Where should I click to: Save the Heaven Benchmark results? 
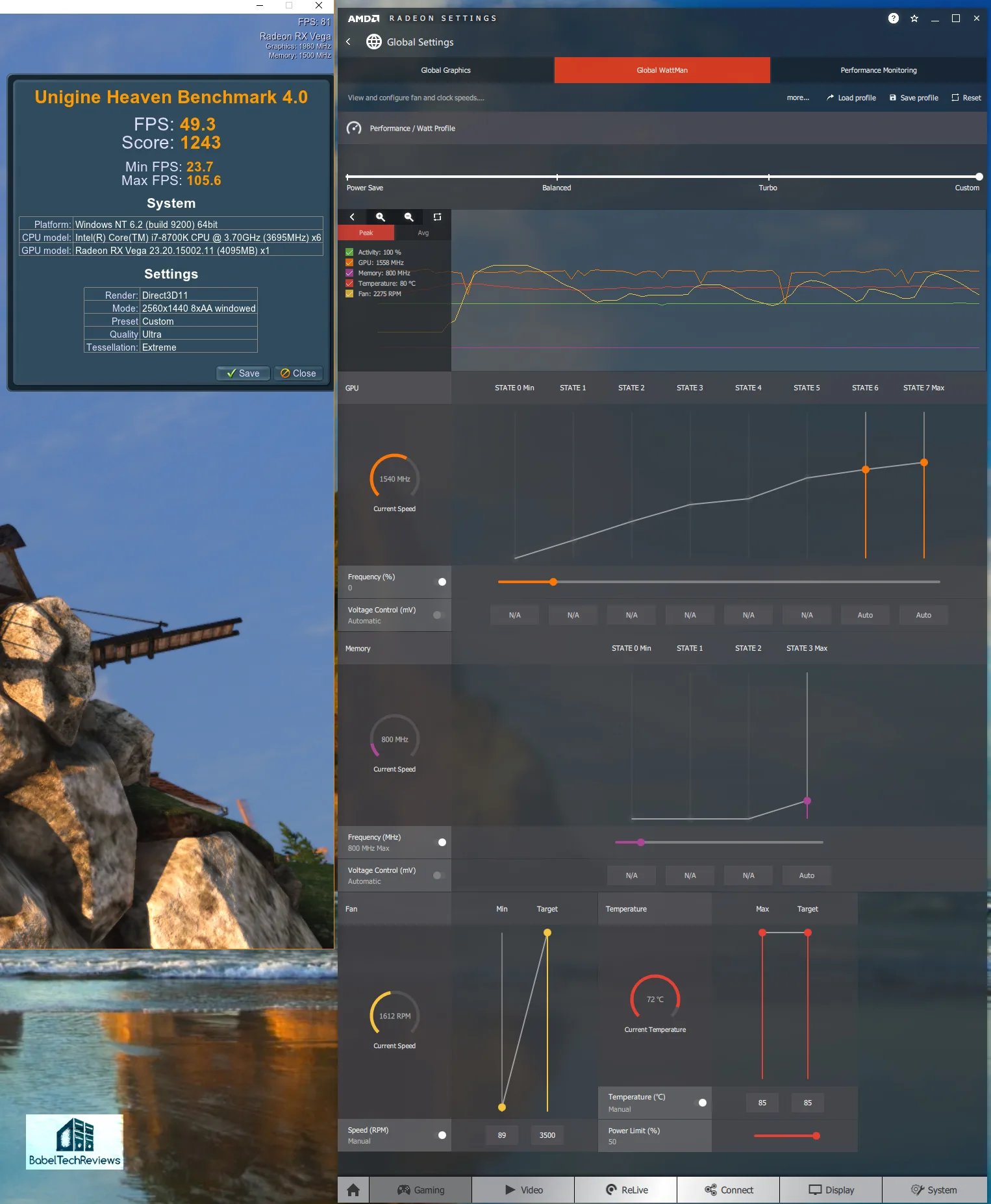click(x=243, y=373)
